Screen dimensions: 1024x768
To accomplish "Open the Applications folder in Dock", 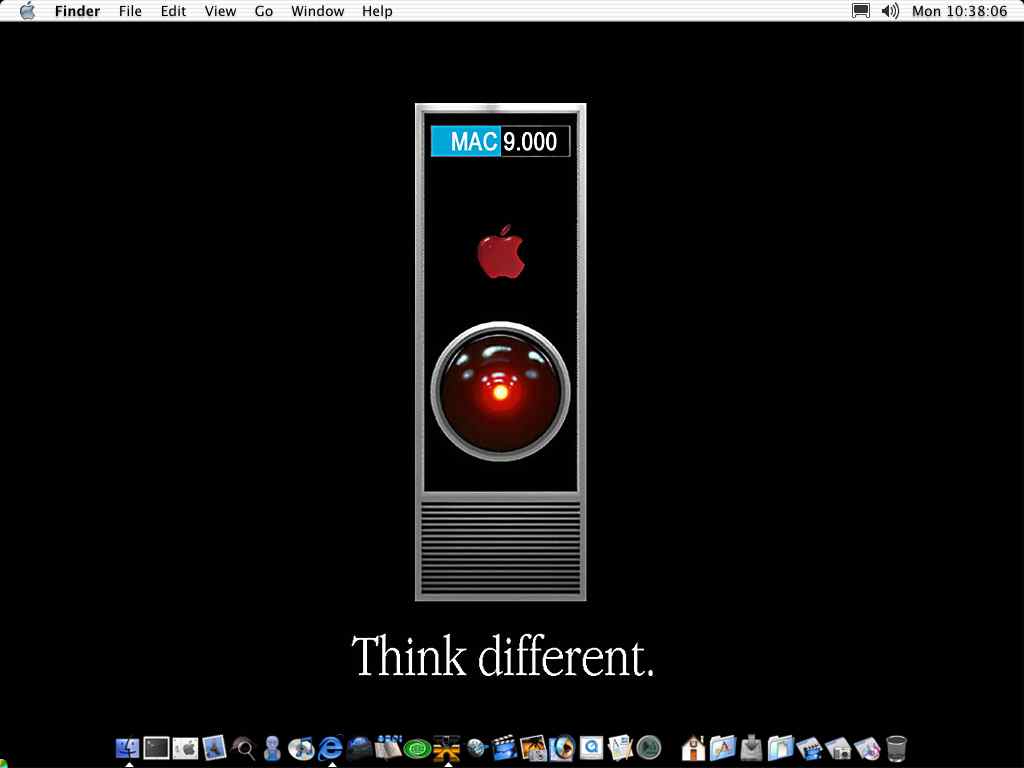I will coord(722,748).
